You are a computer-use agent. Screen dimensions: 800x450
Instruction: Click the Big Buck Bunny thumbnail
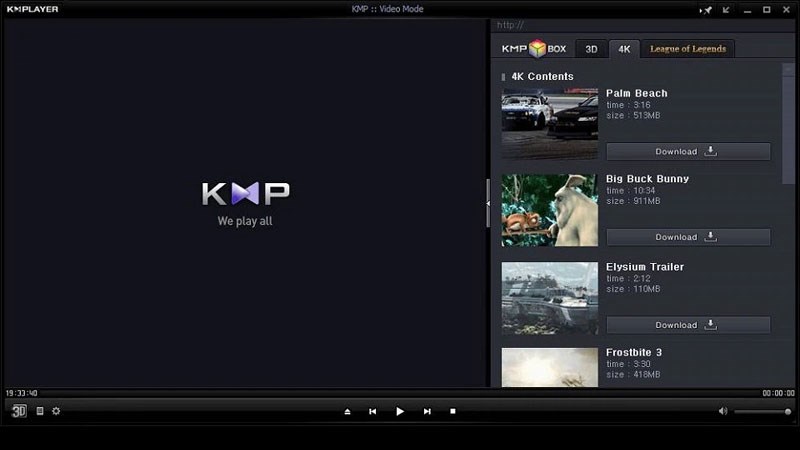click(549, 210)
